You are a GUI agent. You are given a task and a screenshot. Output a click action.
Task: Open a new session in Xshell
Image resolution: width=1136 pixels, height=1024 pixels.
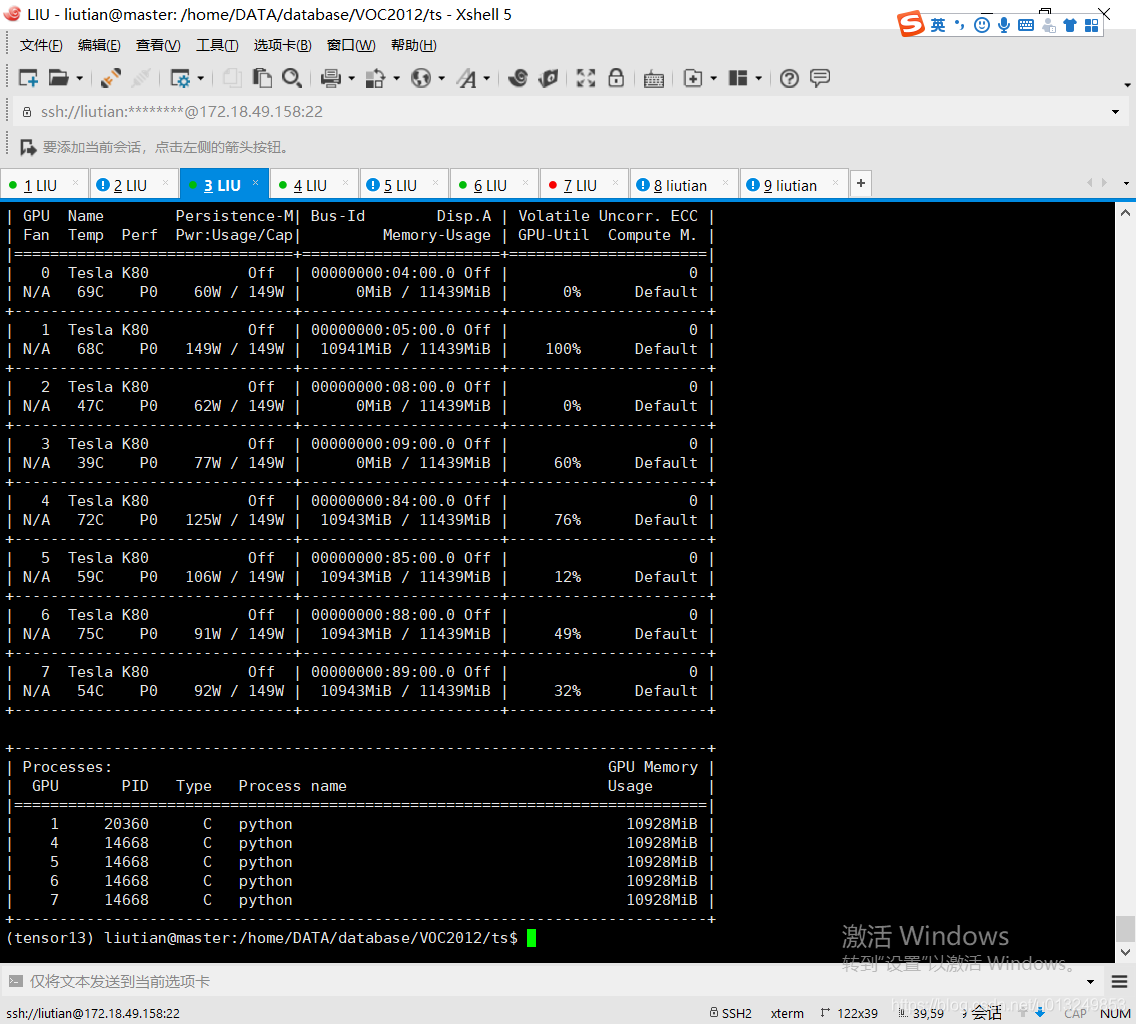coord(28,78)
